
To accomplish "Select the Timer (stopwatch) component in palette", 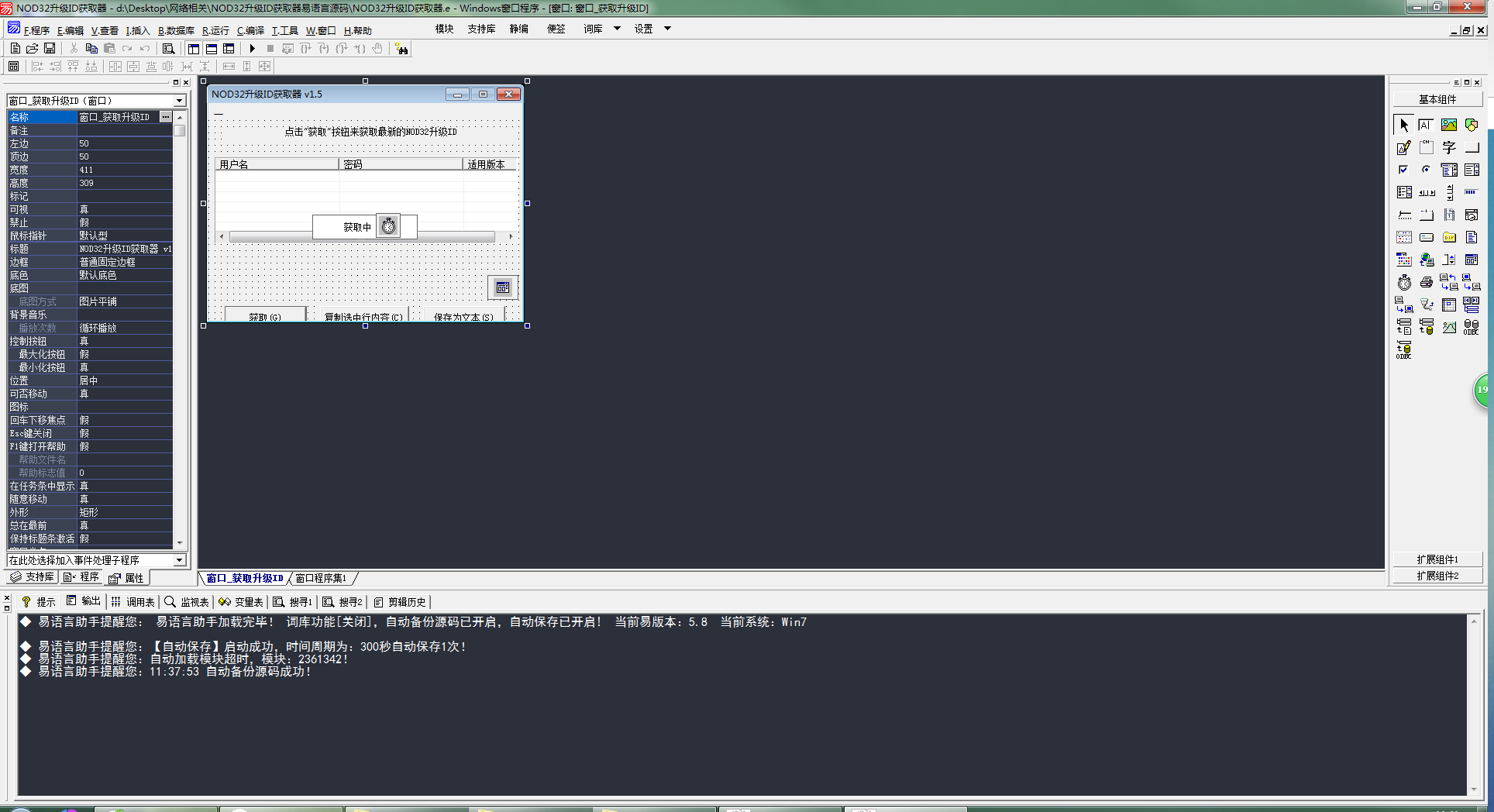I will (1404, 282).
